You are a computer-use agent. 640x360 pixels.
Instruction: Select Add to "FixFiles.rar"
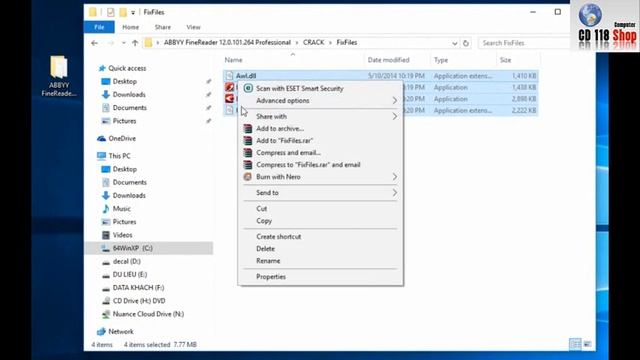(x=320, y=140)
